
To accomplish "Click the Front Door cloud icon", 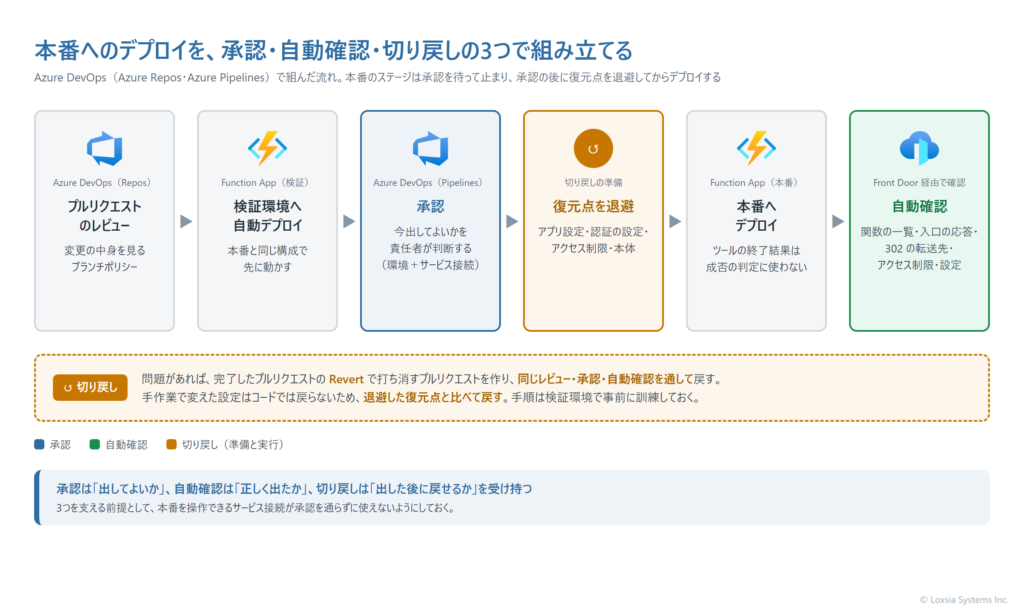I will 919,148.
